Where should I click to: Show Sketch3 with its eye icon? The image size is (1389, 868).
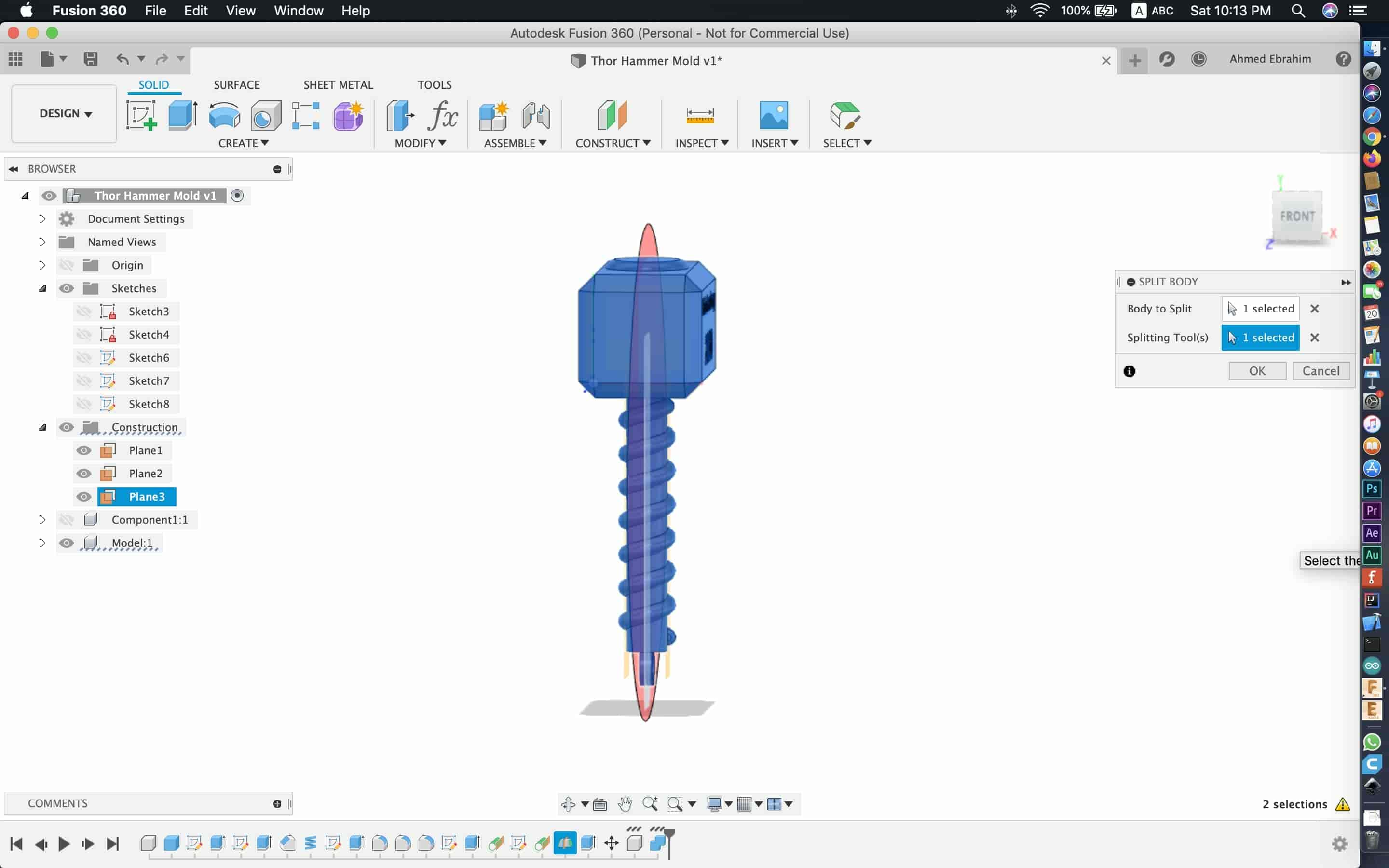pyautogui.click(x=84, y=311)
